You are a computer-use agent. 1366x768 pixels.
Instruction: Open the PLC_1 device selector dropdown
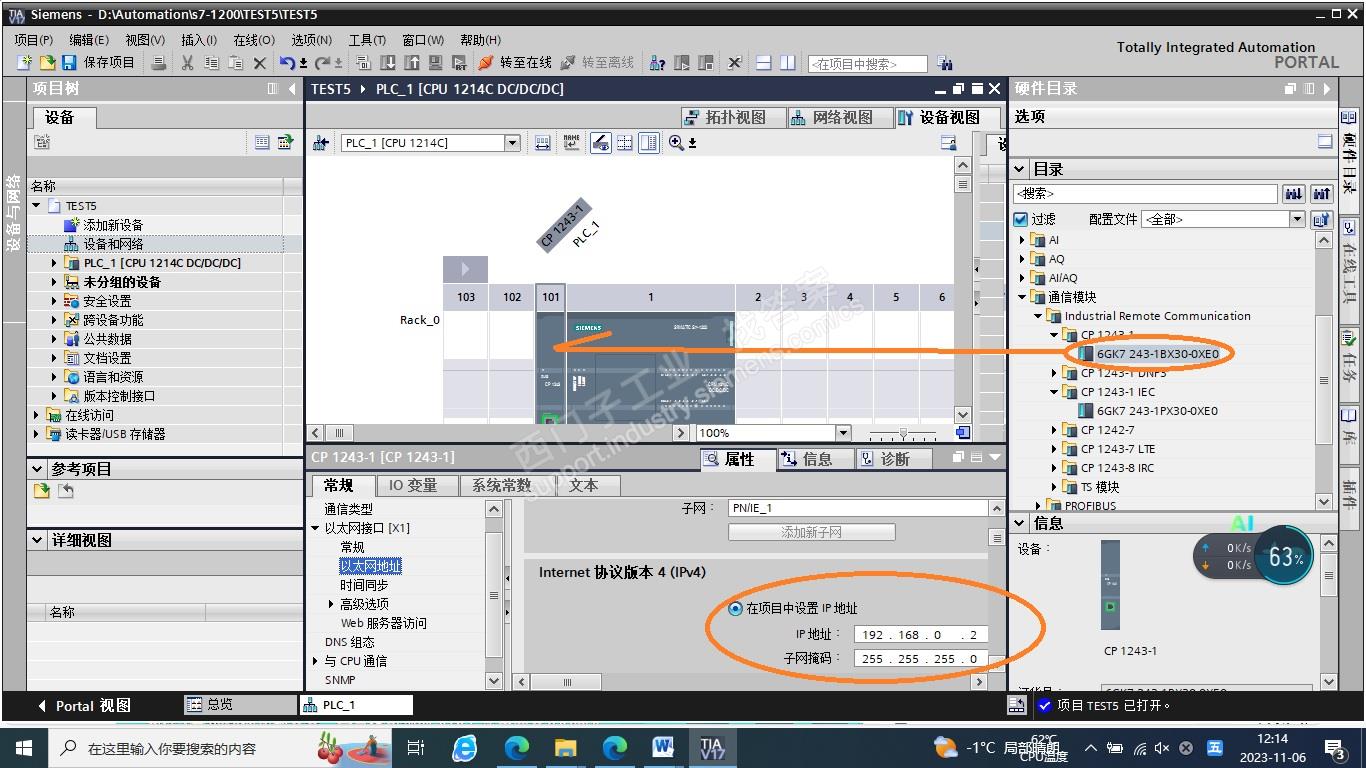(x=512, y=143)
